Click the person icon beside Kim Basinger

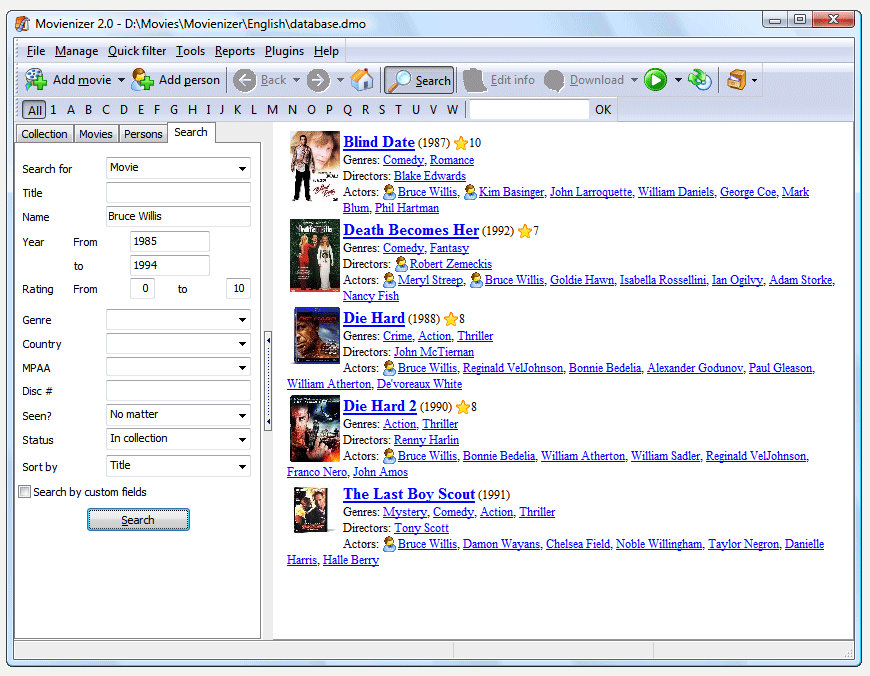471,192
